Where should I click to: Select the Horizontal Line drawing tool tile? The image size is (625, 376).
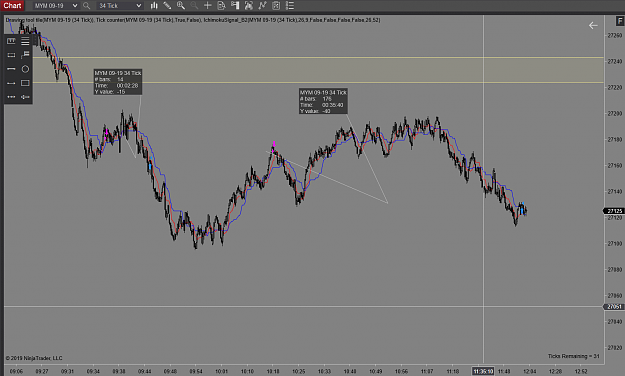pyautogui.click(x=11, y=69)
